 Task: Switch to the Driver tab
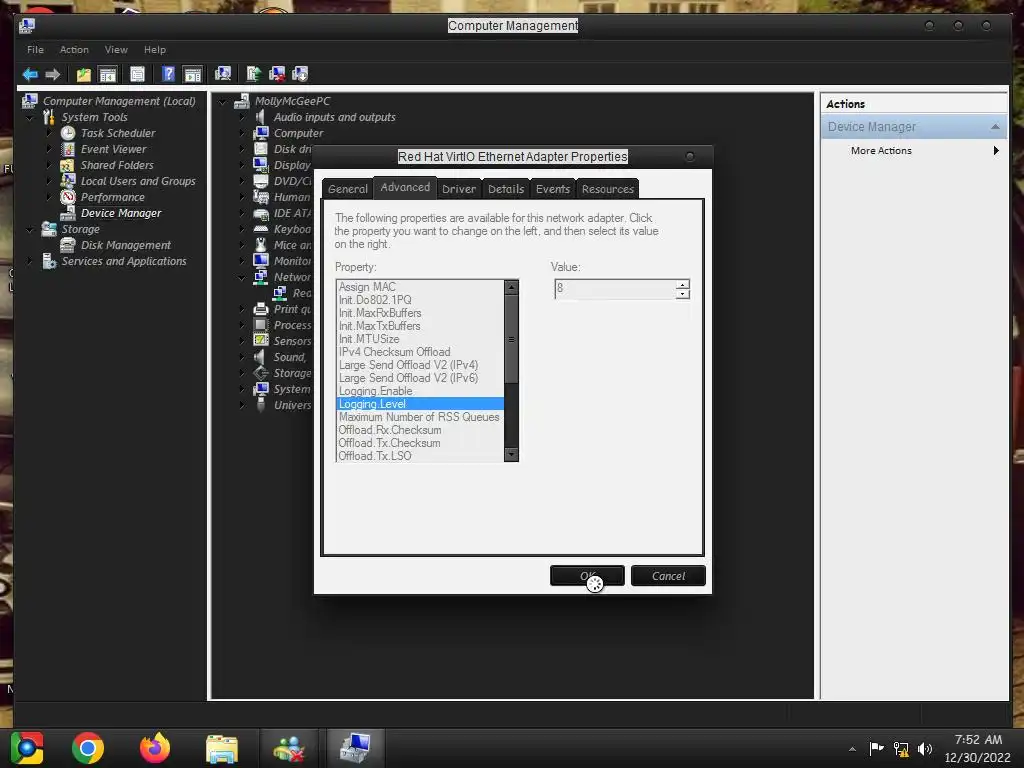(459, 189)
